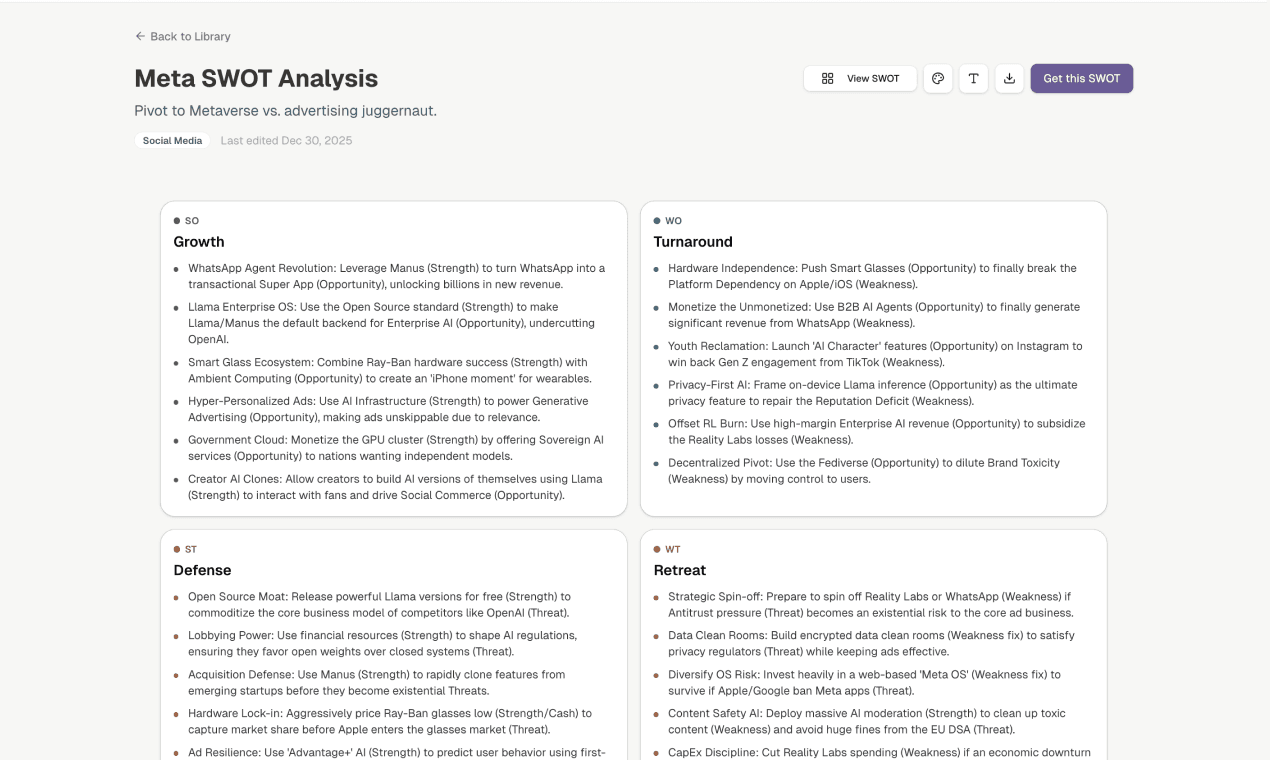This screenshot has height=760, width=1270.
Task: Select the WhatsApp Agent Revolution bullet item
Action: click(396, 276)
